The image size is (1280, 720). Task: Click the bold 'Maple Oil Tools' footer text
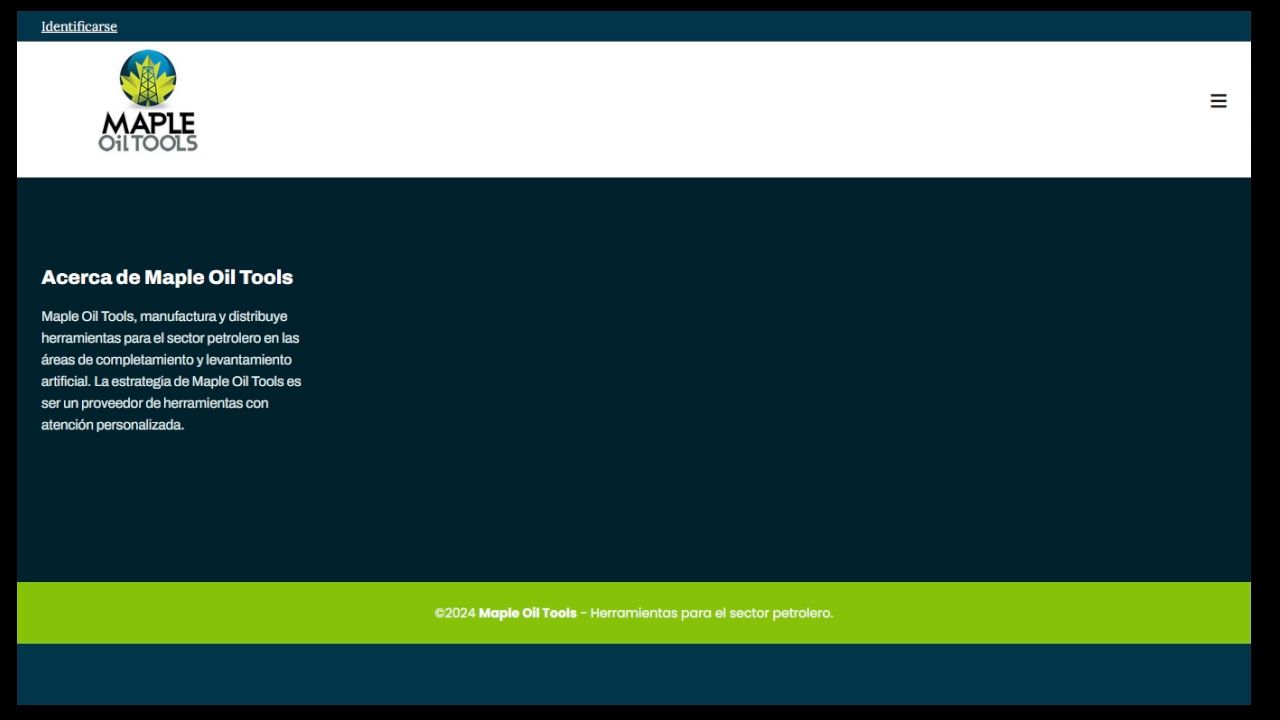527,613
